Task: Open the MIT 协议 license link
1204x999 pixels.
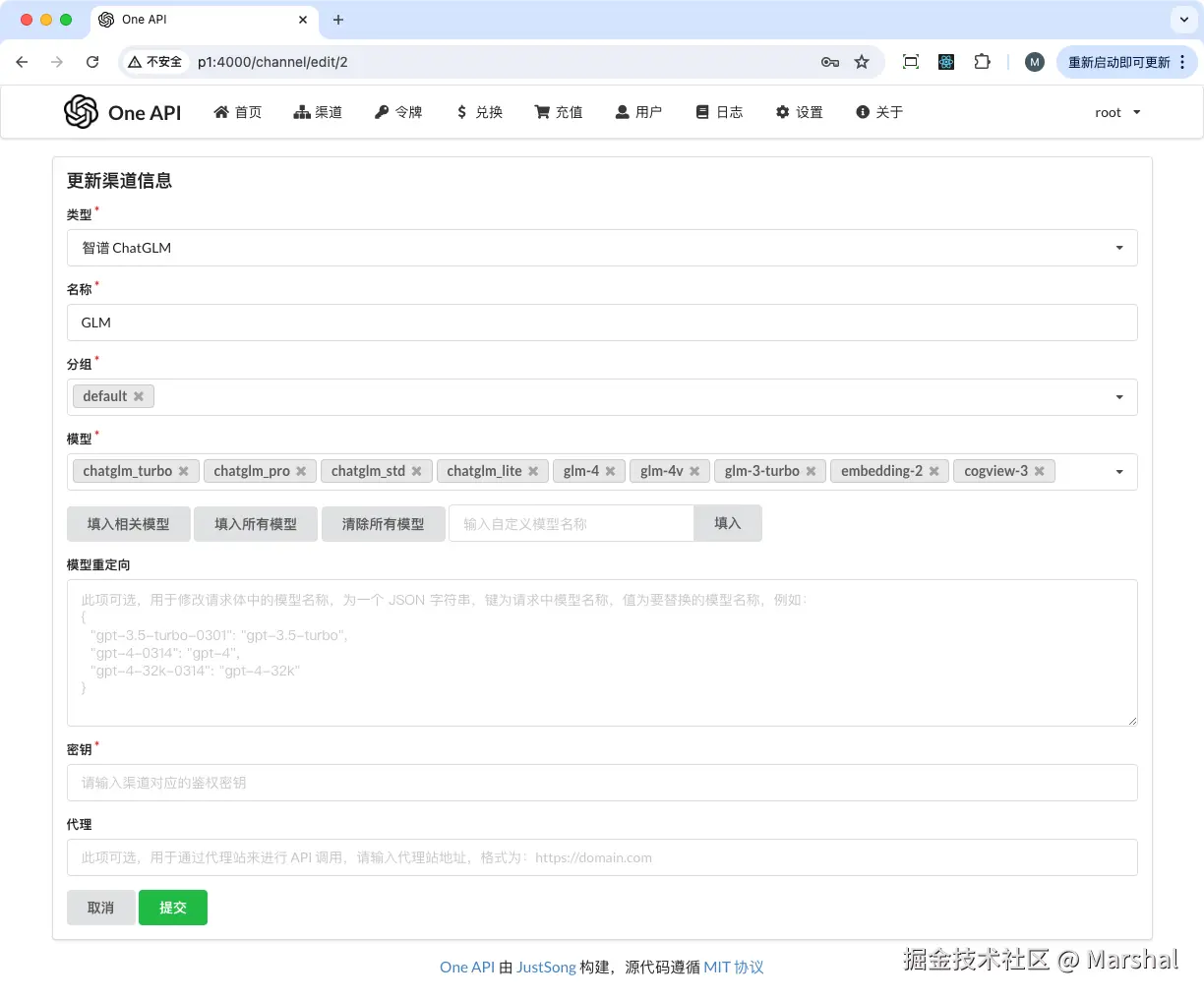Action: [734, 968]
